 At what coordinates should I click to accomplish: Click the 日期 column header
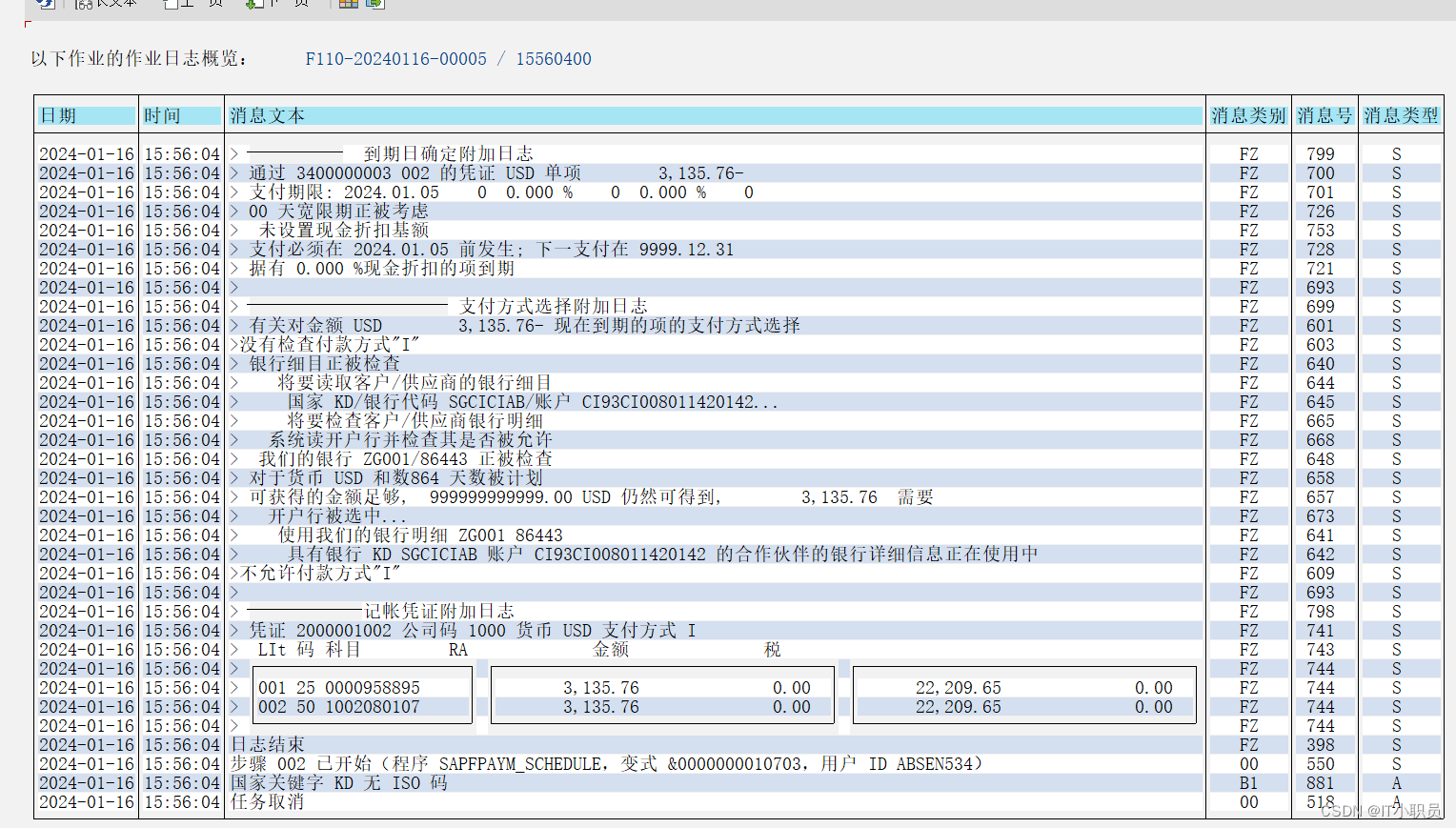[87, 115]
